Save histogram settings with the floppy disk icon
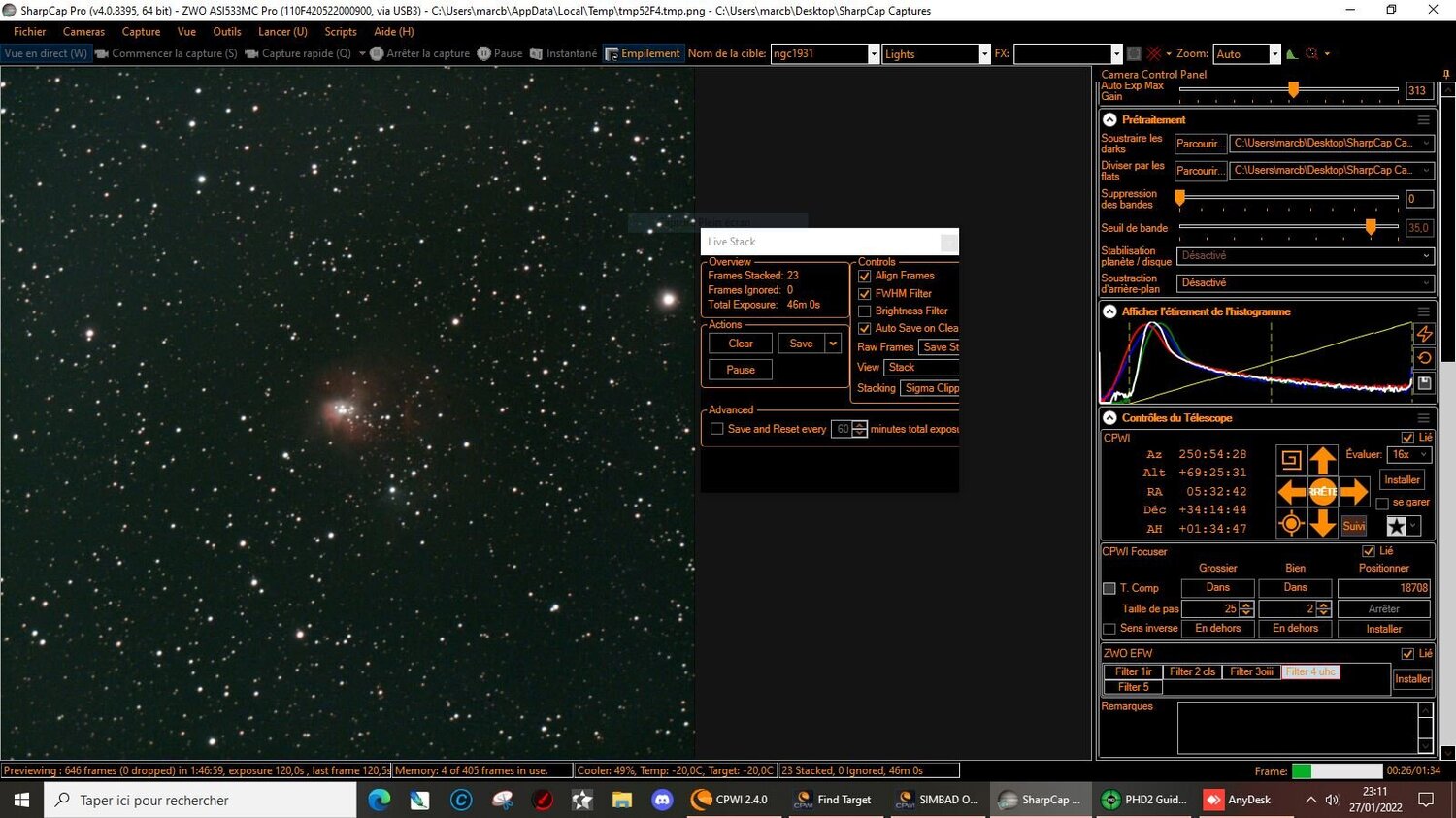This screenshot has width=1456, height=818. [x=1425, y=382]
